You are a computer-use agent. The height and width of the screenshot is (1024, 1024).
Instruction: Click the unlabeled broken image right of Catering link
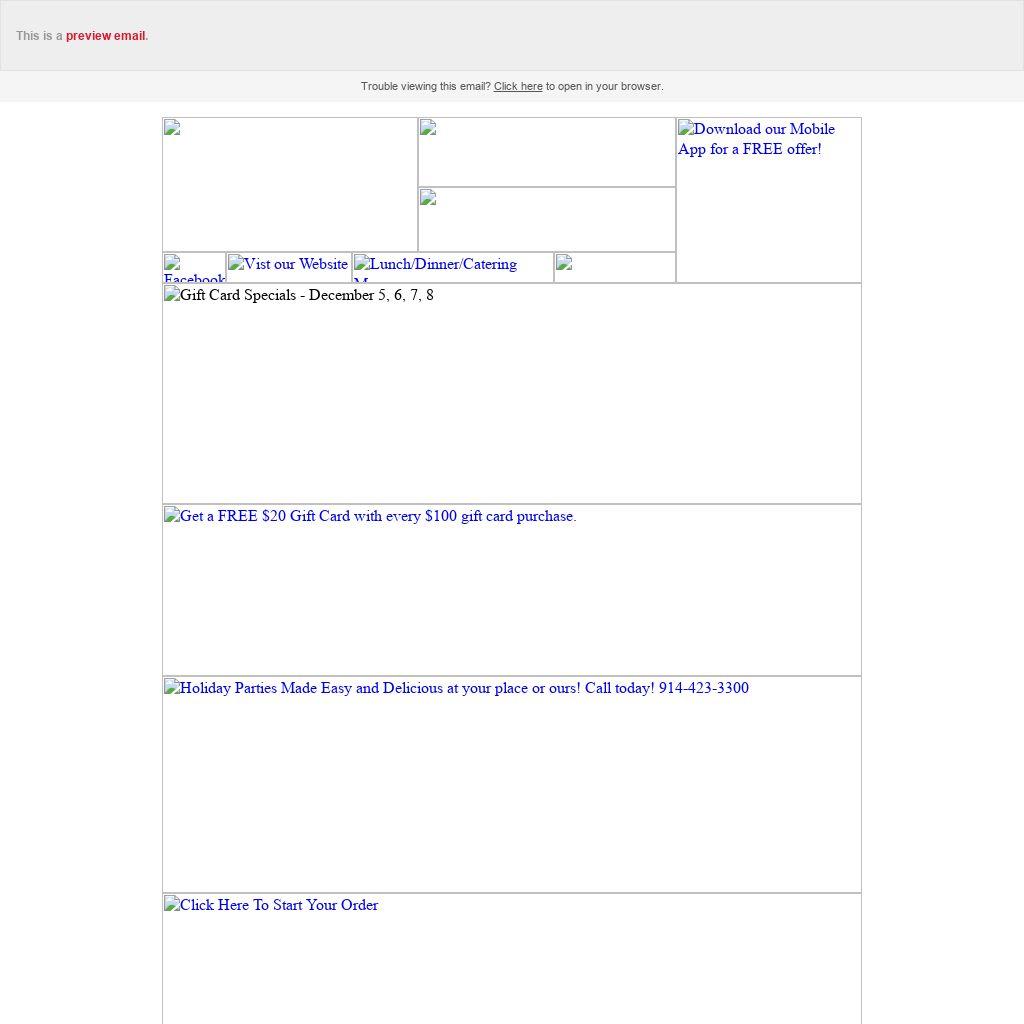coord(564,263)
